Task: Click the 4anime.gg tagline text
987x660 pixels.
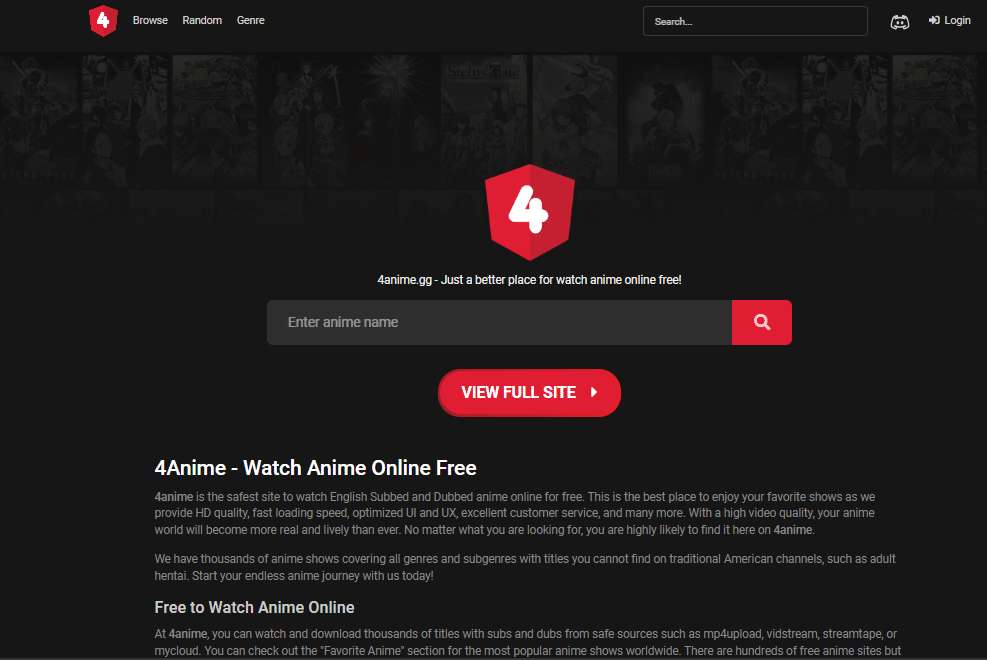Action: (529, 280)
